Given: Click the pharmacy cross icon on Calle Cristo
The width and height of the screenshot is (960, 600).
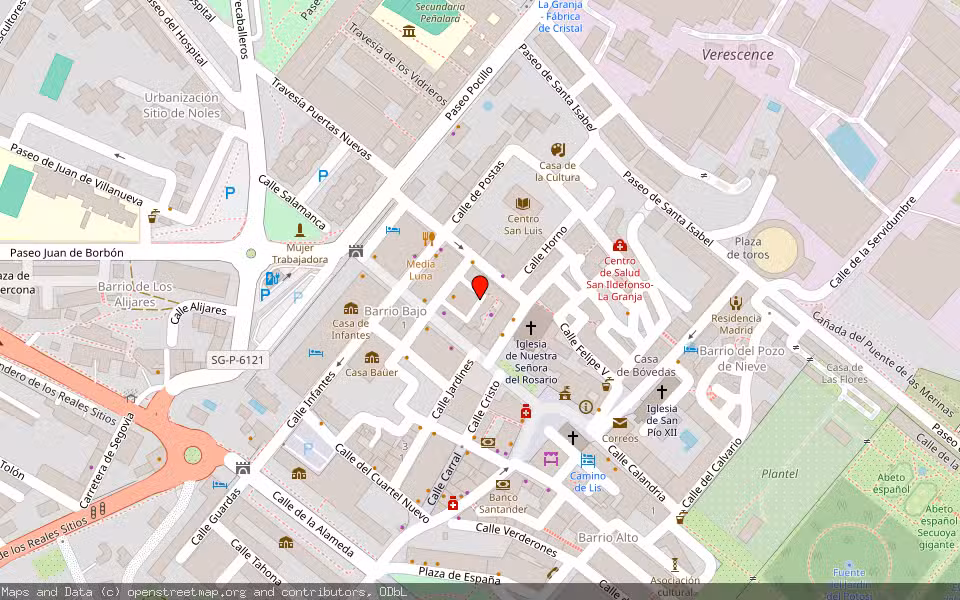Looking at the screenshot, I should click(x=525, y=413).
